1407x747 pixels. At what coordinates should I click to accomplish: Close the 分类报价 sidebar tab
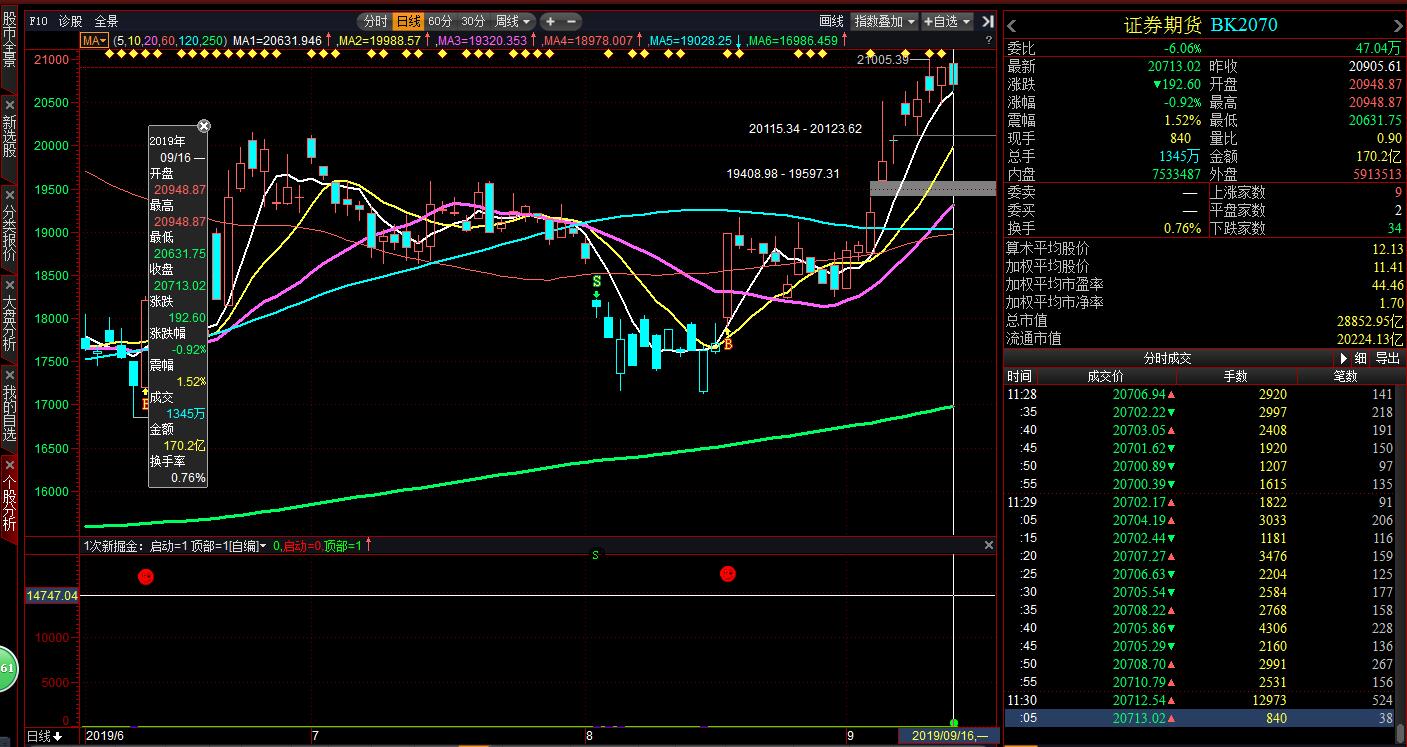coord(9,194)
